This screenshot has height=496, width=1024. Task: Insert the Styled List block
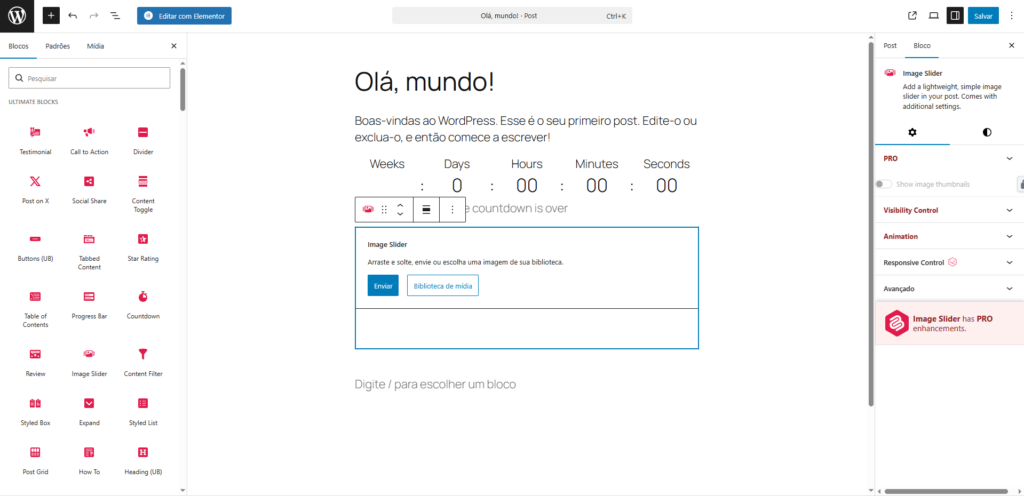click(143, 411)
